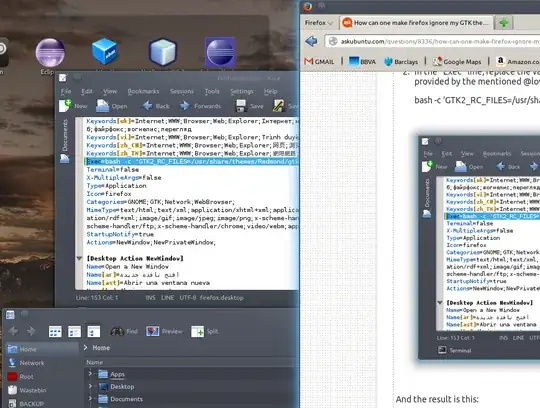Open the blue cube desktop icon
This screenshot has width=540, height=408.
click(x=105, y=52)
